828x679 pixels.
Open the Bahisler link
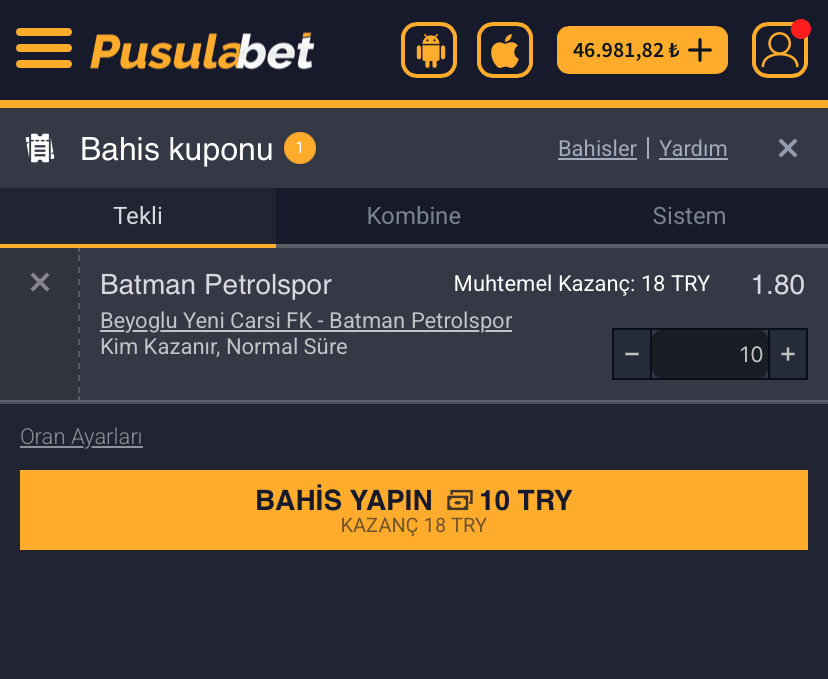coord(597,148)
